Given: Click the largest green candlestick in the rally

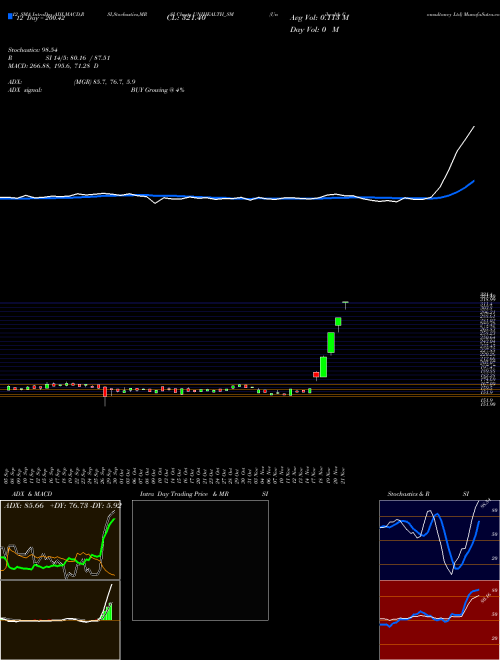Looking at the screenshot, I should point(331,343).
